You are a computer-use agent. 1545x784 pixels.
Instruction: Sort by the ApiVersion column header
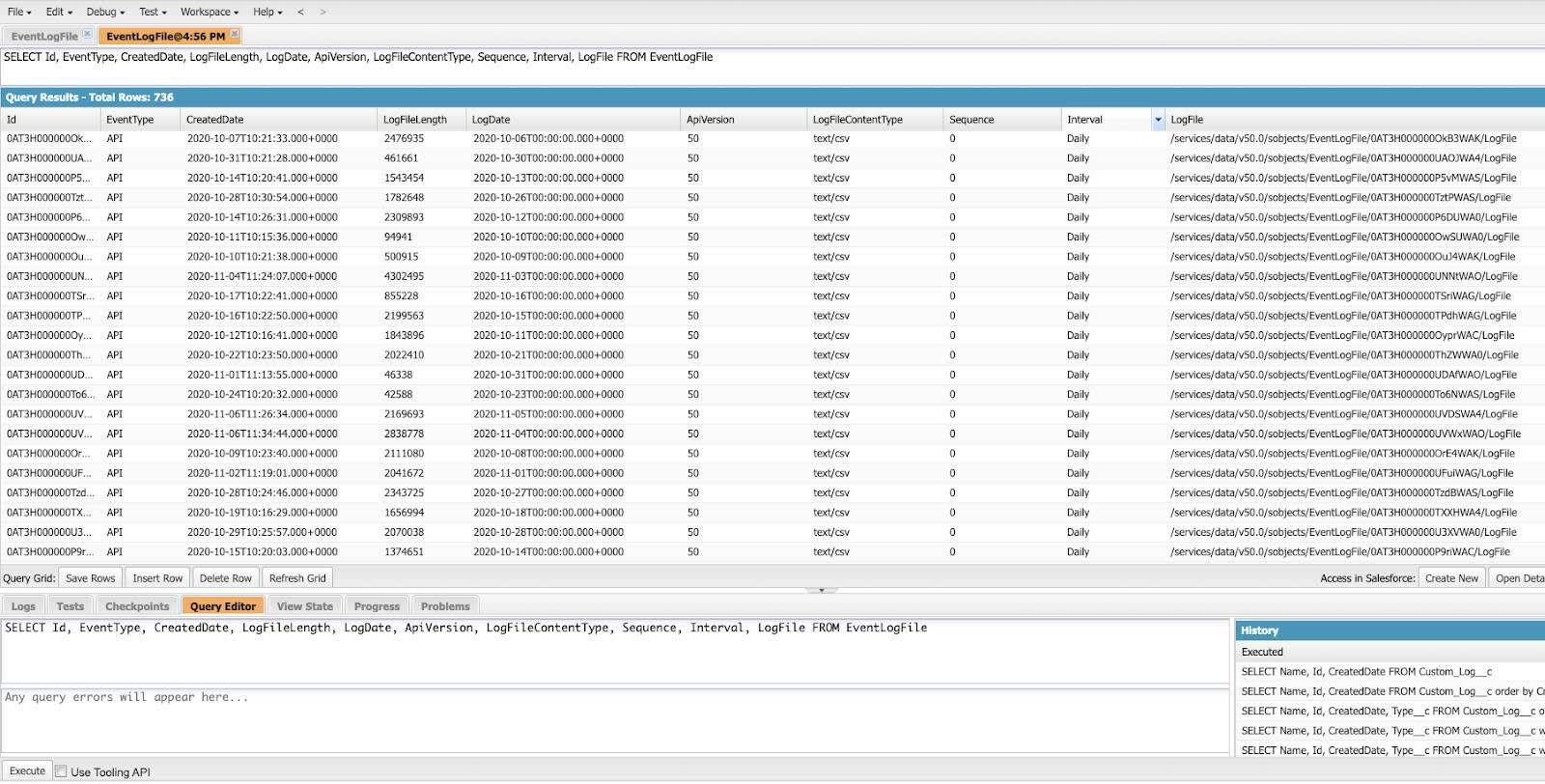tap(744, 120)
